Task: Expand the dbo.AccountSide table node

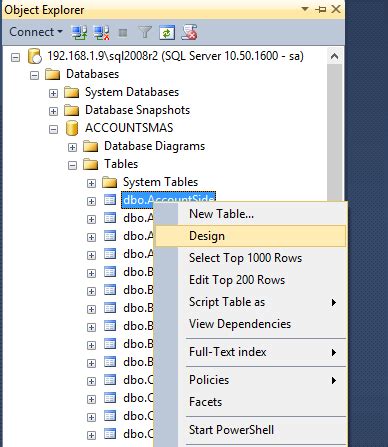Action: [91, 201]
